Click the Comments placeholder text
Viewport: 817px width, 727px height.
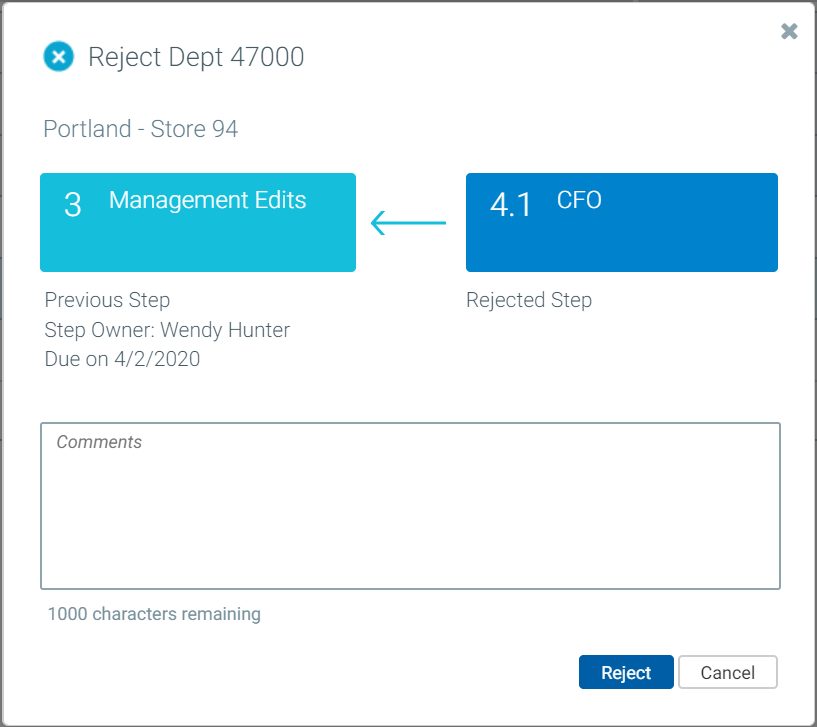99,442
